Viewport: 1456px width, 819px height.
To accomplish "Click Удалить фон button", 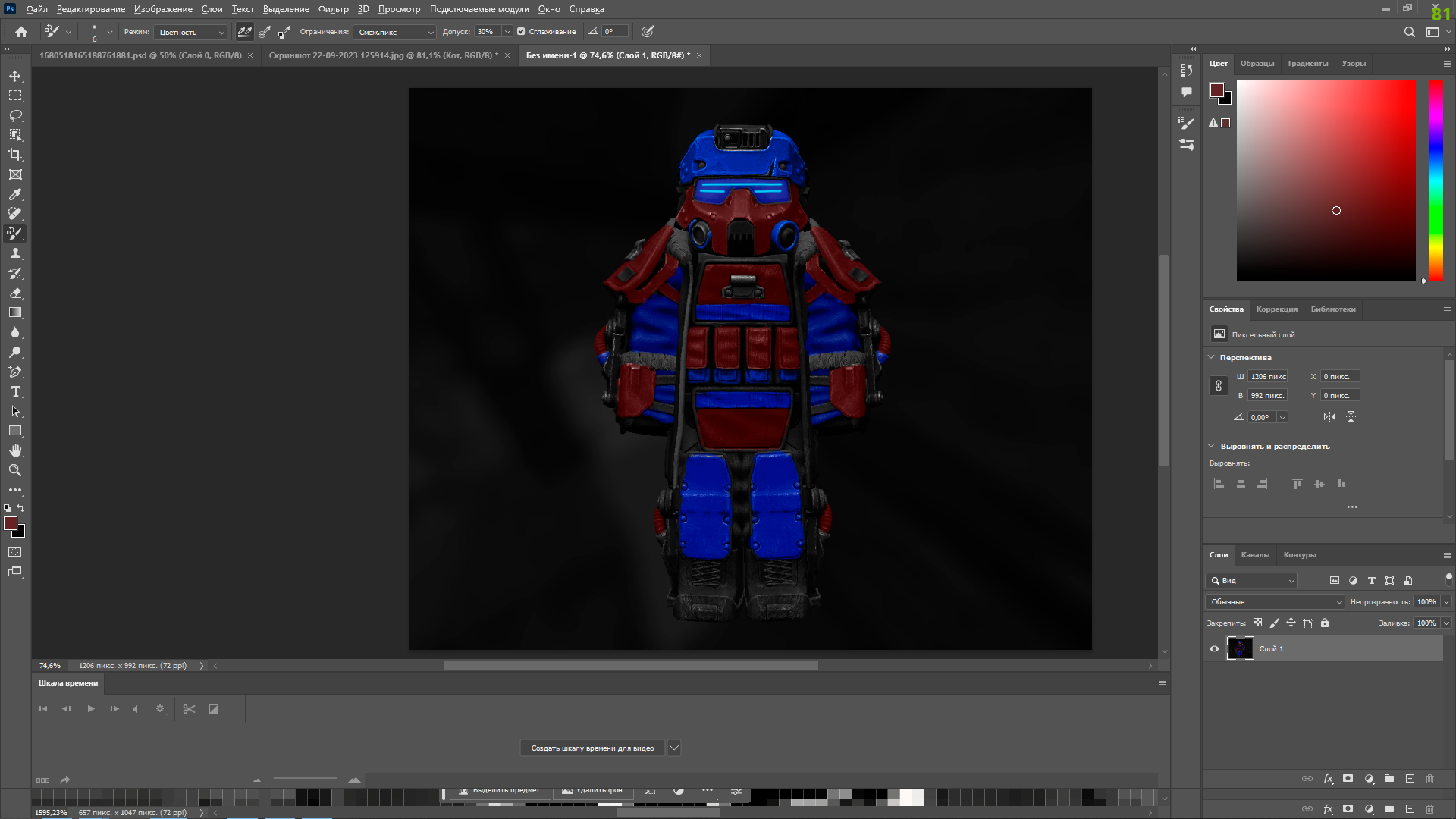I will coord(592,791).
